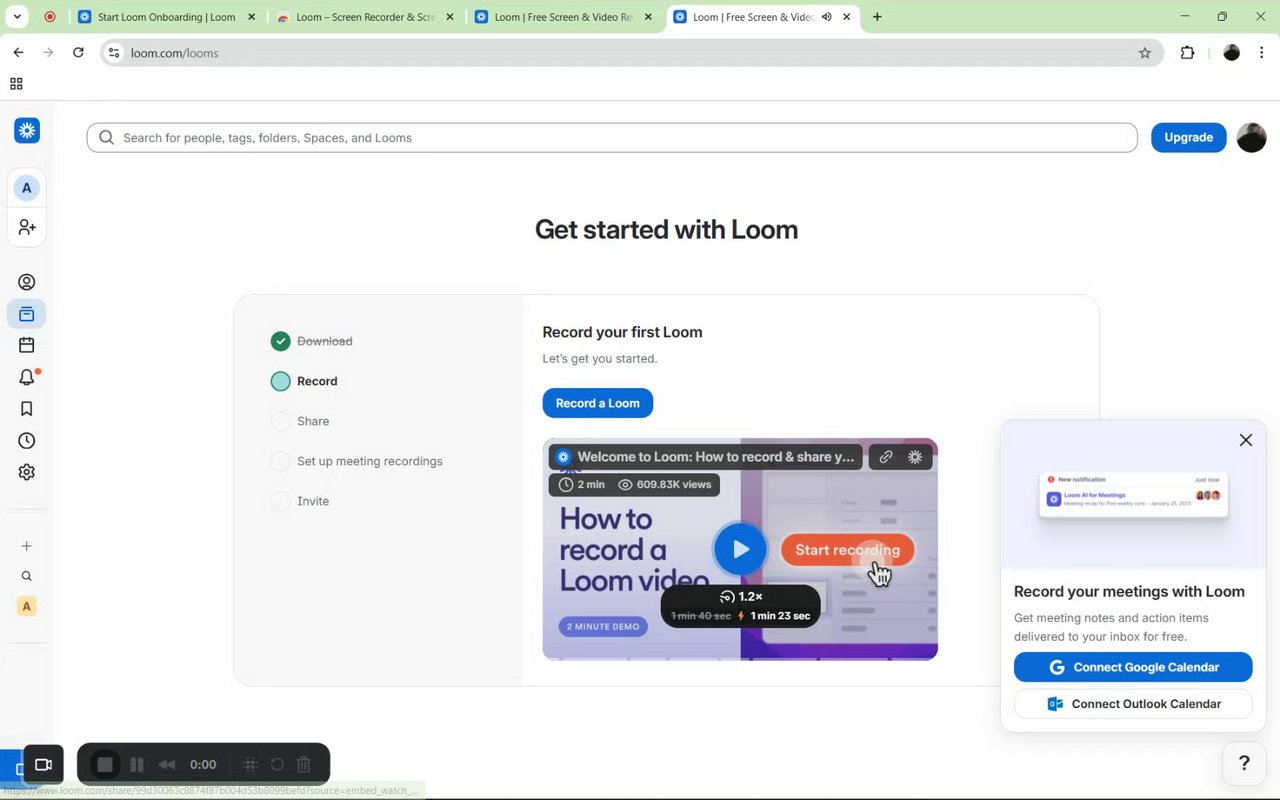The height and width of the screenshot is (800, 1280).
Task: Delete the recording with the trash icon
Action: 304,765
